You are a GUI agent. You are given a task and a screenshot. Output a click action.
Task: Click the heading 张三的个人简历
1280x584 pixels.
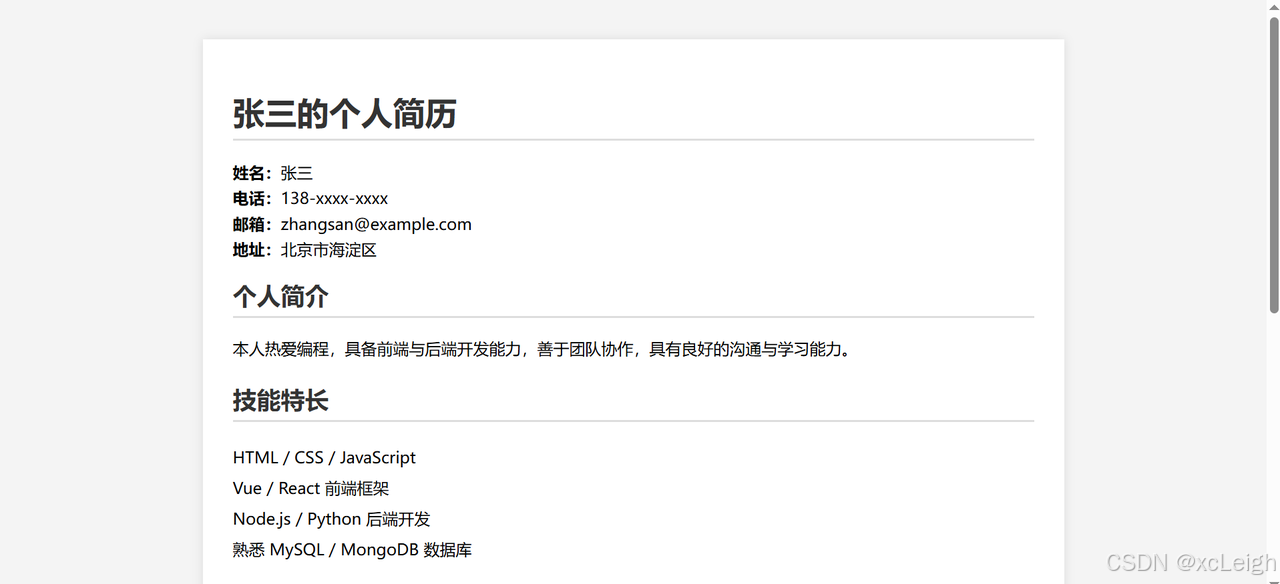click(344, 114)
